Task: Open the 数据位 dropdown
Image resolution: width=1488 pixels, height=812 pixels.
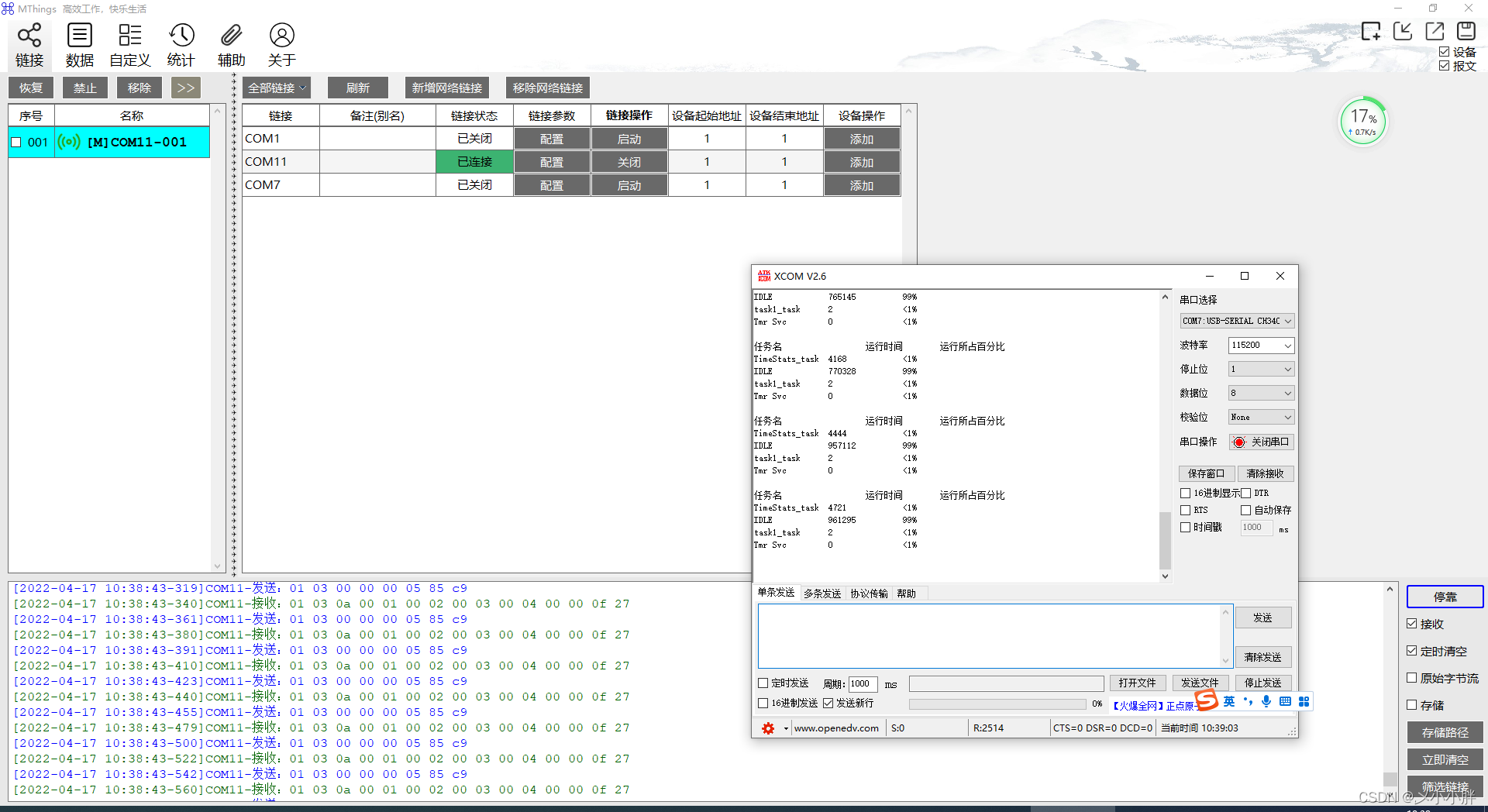Action: point(1262,394)
